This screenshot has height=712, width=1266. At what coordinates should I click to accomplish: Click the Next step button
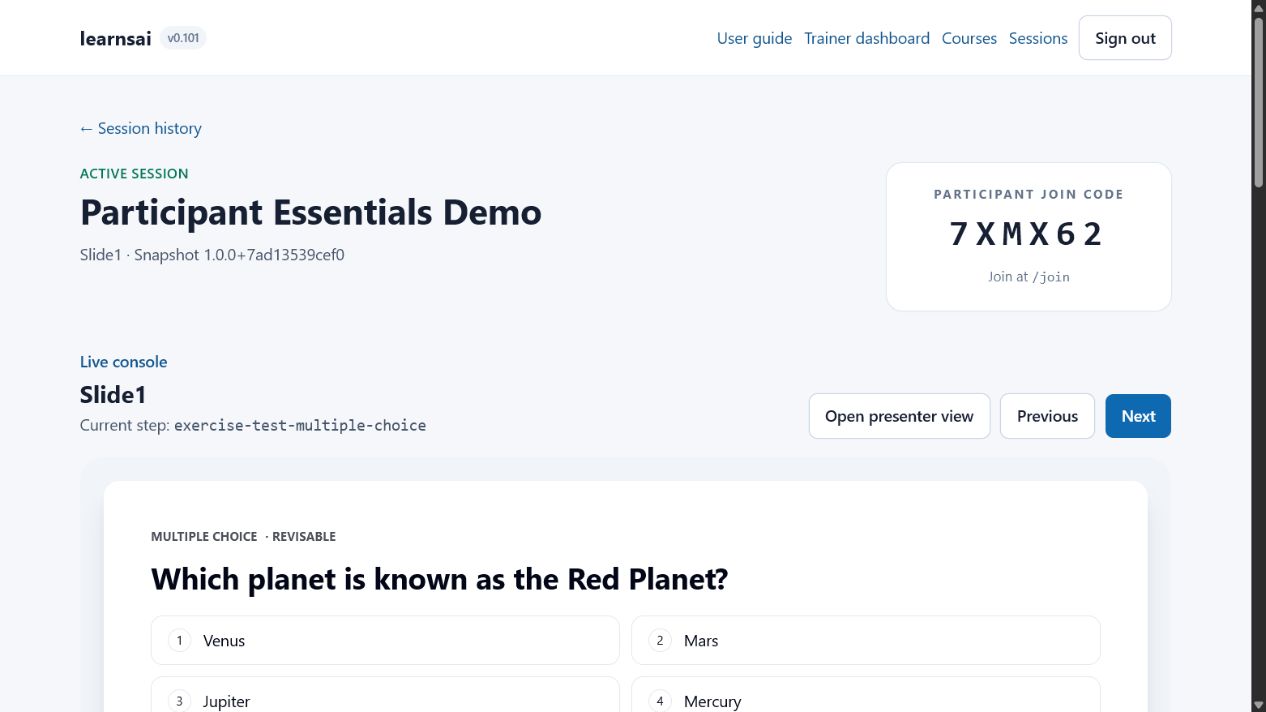(x=1138, y=416)
